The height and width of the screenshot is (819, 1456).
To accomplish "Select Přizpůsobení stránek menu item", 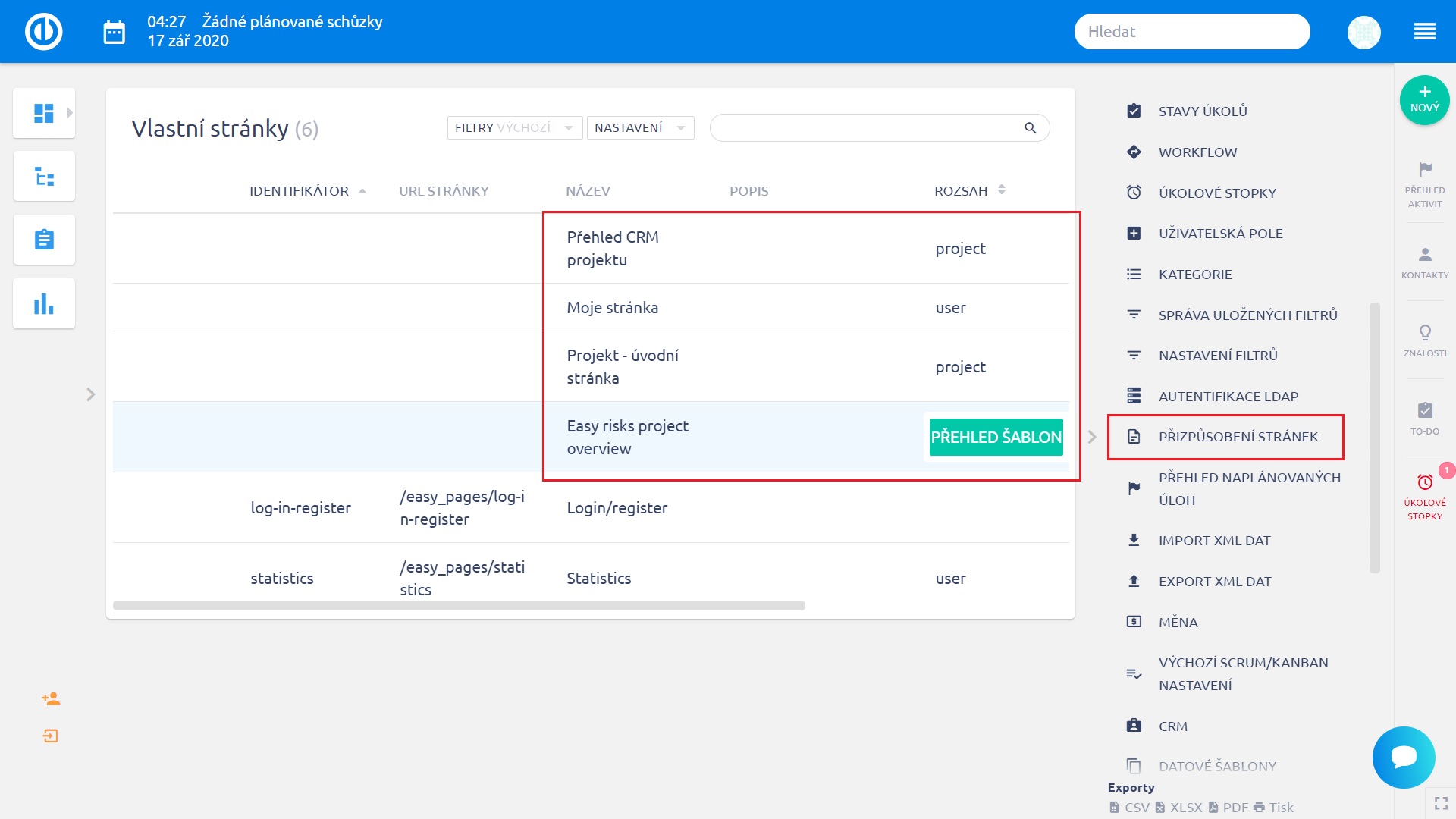I will click(x=1238, y=437).
